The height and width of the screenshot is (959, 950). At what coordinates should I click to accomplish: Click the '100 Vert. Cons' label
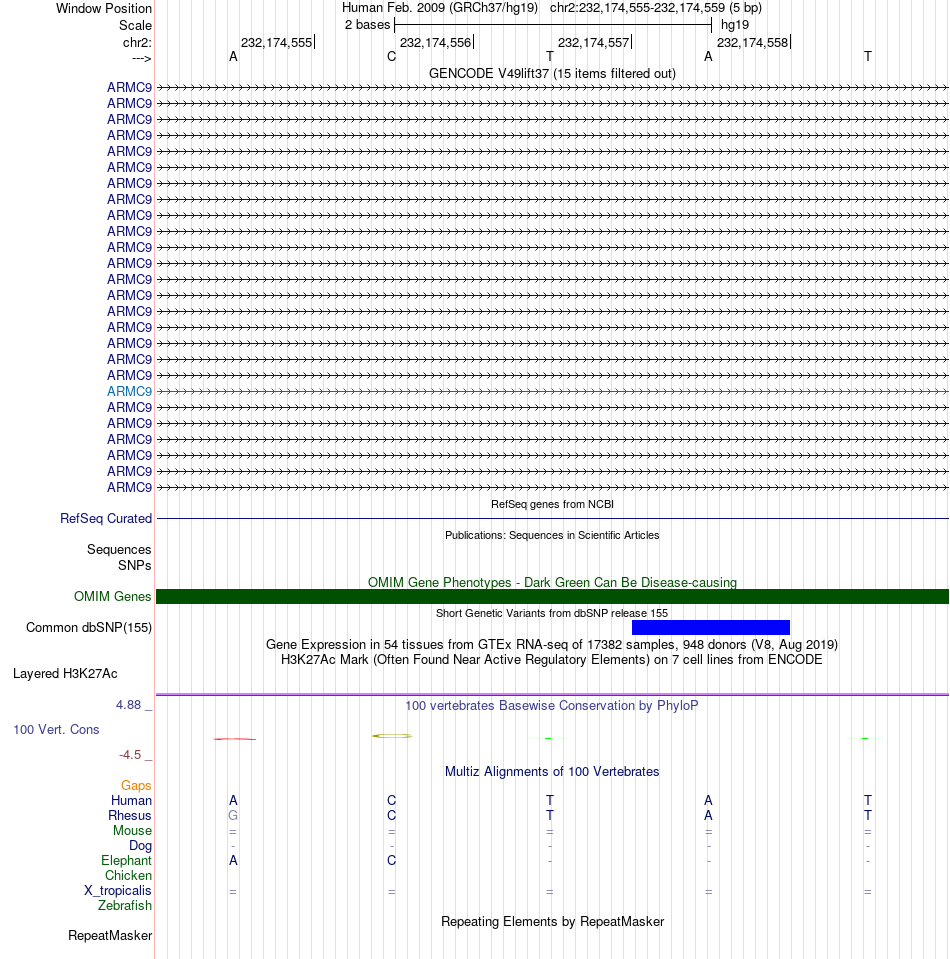56,730
